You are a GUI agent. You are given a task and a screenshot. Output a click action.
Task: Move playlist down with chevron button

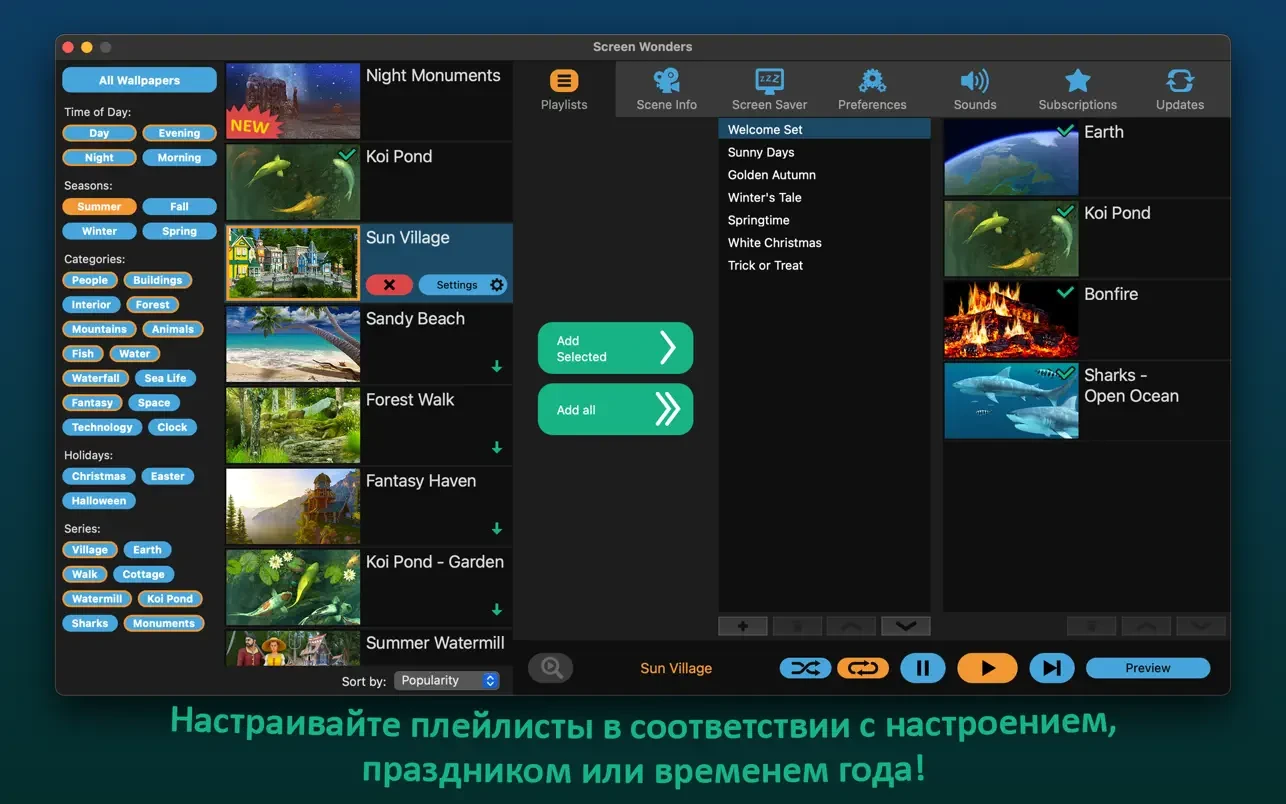pyautogui.click(x=905, y=626)
